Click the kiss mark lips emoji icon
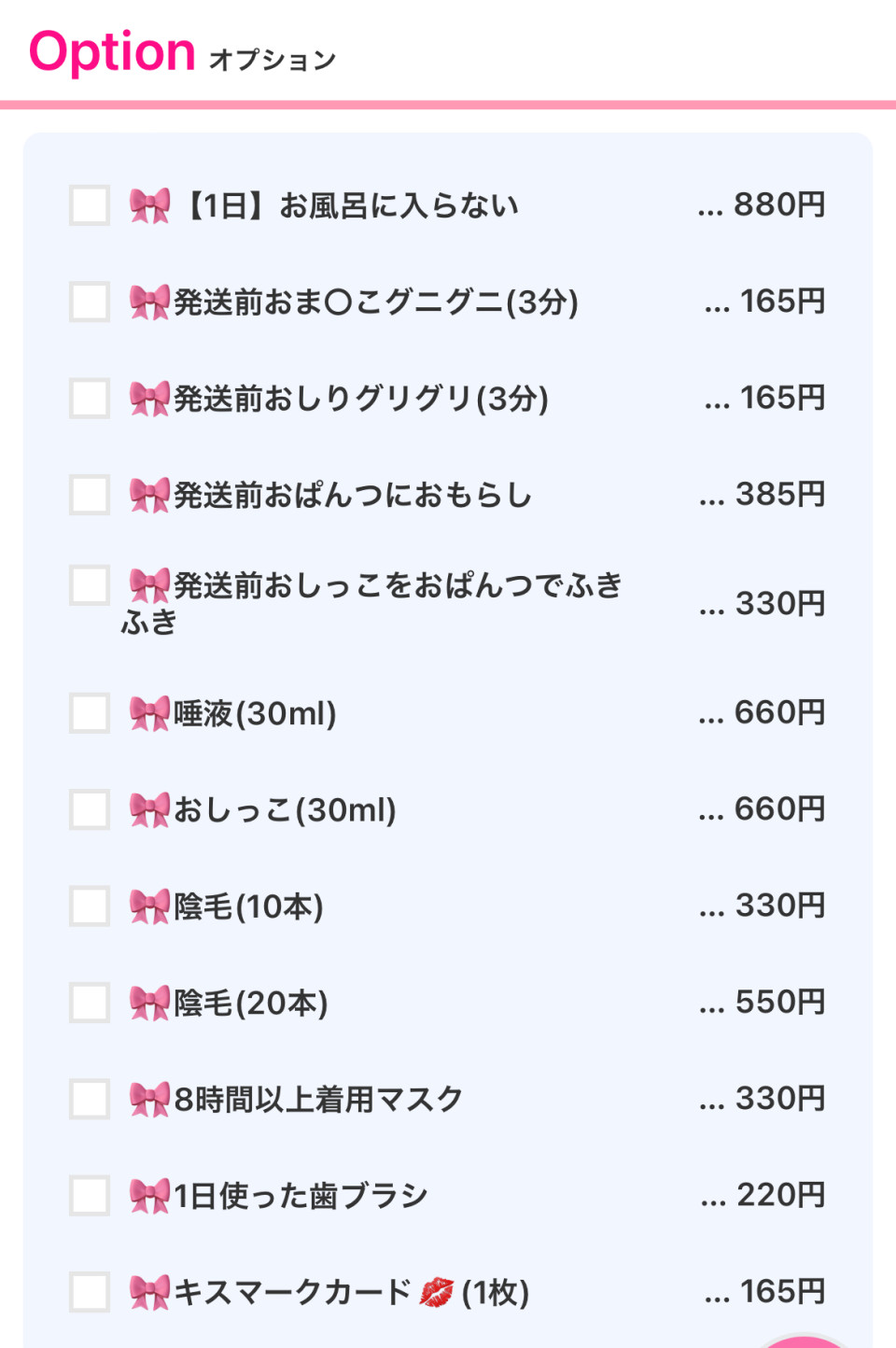This screenshot has width=896, height=1348. tap(436, 1292)
